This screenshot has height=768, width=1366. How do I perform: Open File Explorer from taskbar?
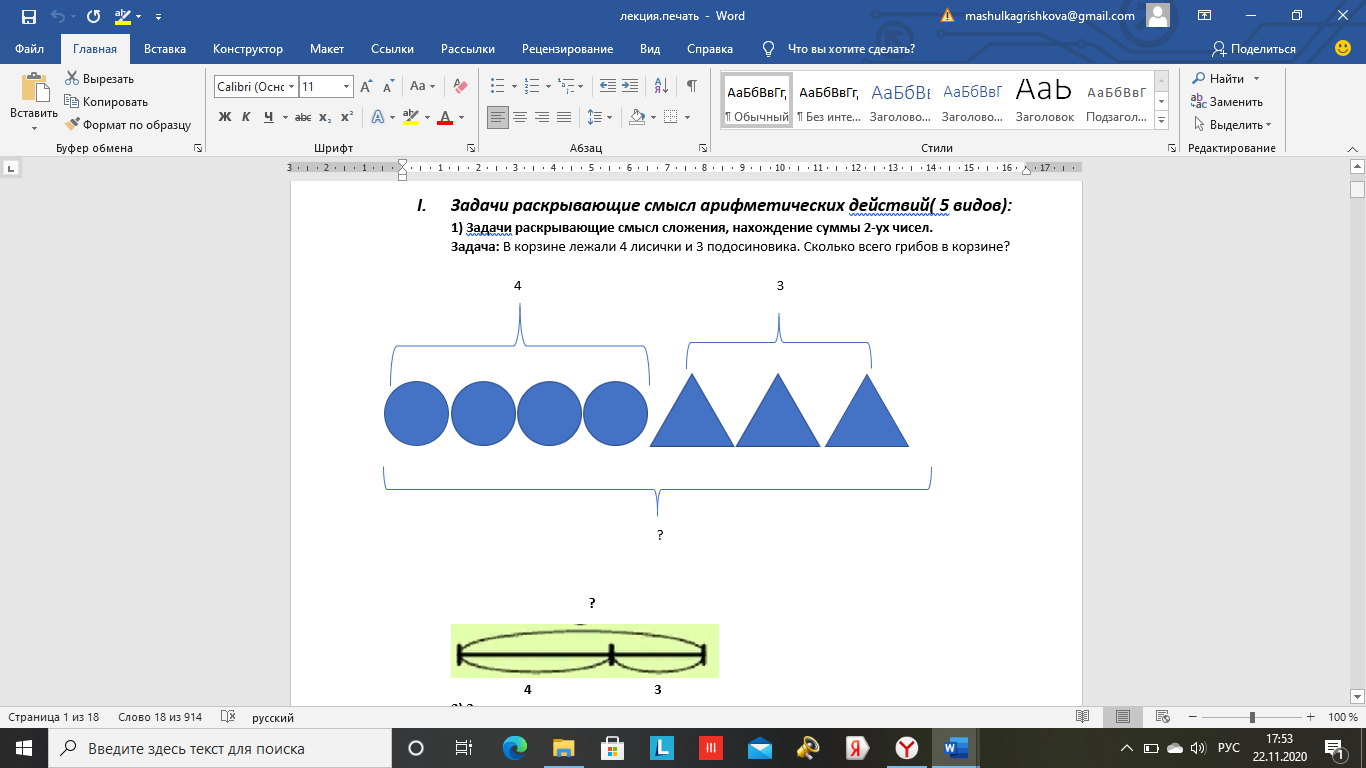tap(563, 748)
